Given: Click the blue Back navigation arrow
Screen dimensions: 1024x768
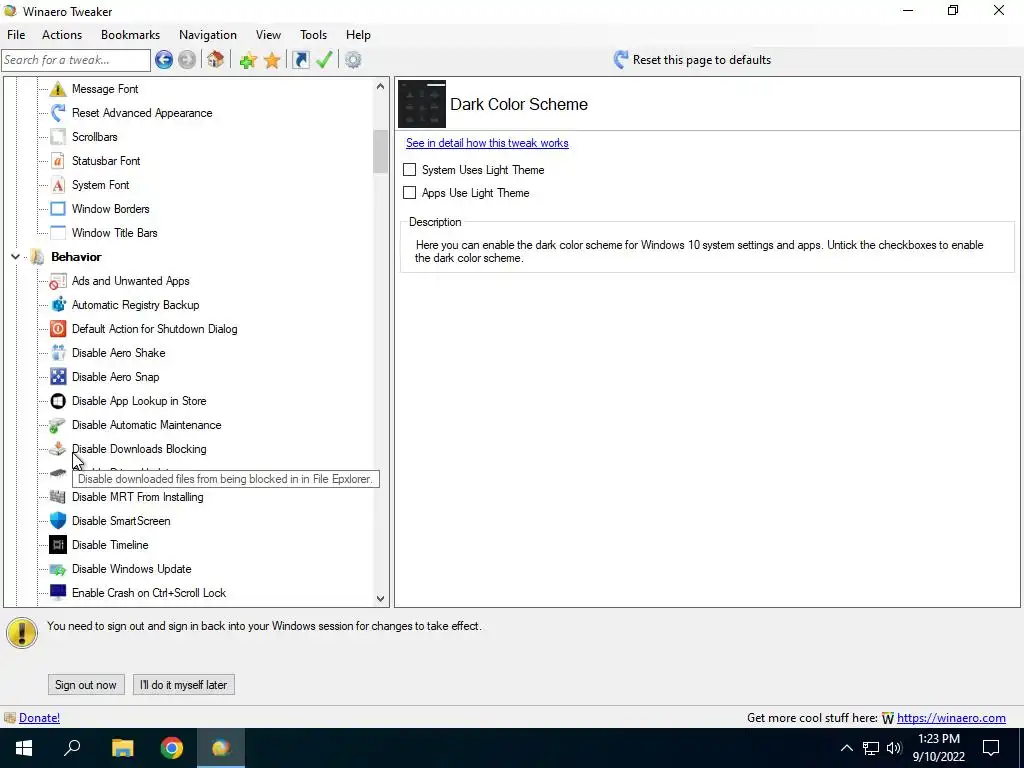Looking at the screenshot, I should click(x=164, y=60).
